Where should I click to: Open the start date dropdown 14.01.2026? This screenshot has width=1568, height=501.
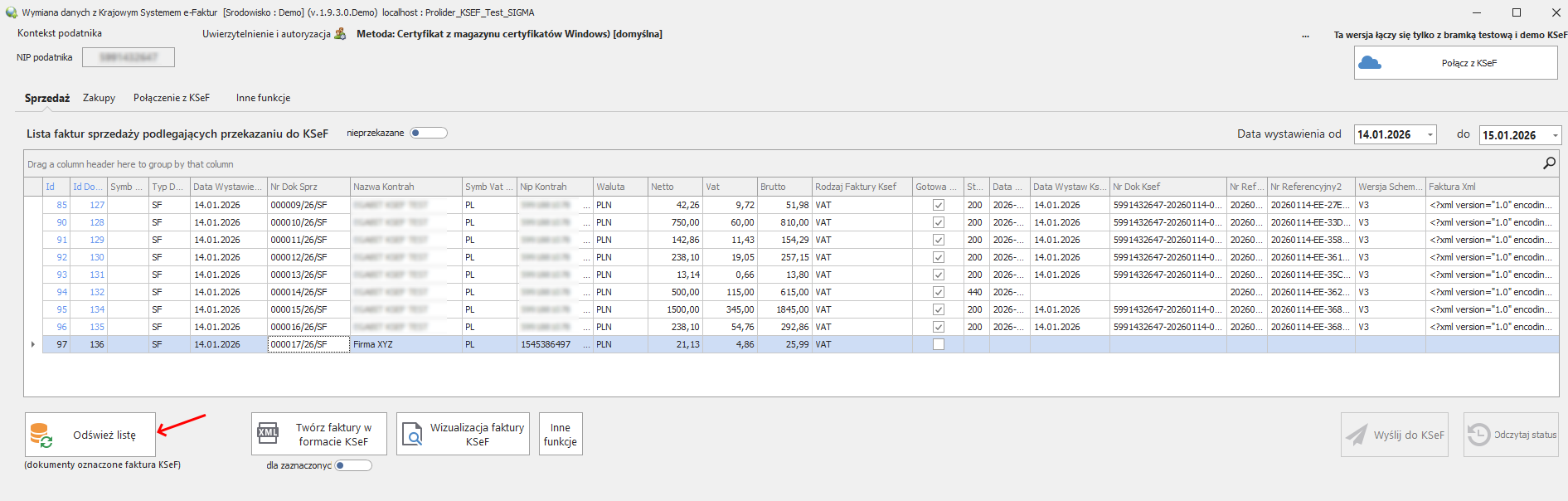tap(1430, 135)
